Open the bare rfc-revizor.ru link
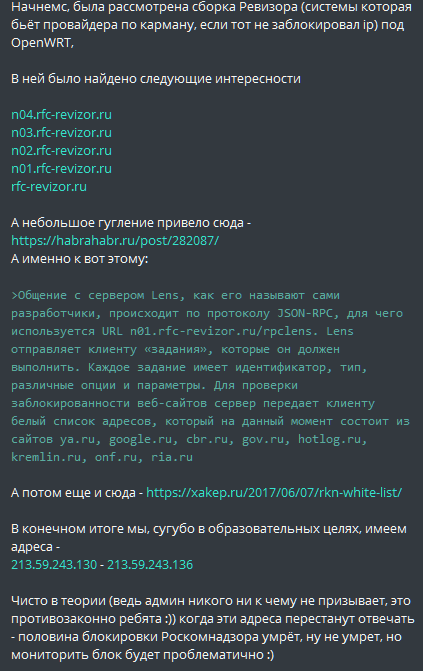This screenshot has width=423, height=671. point(49,187)
